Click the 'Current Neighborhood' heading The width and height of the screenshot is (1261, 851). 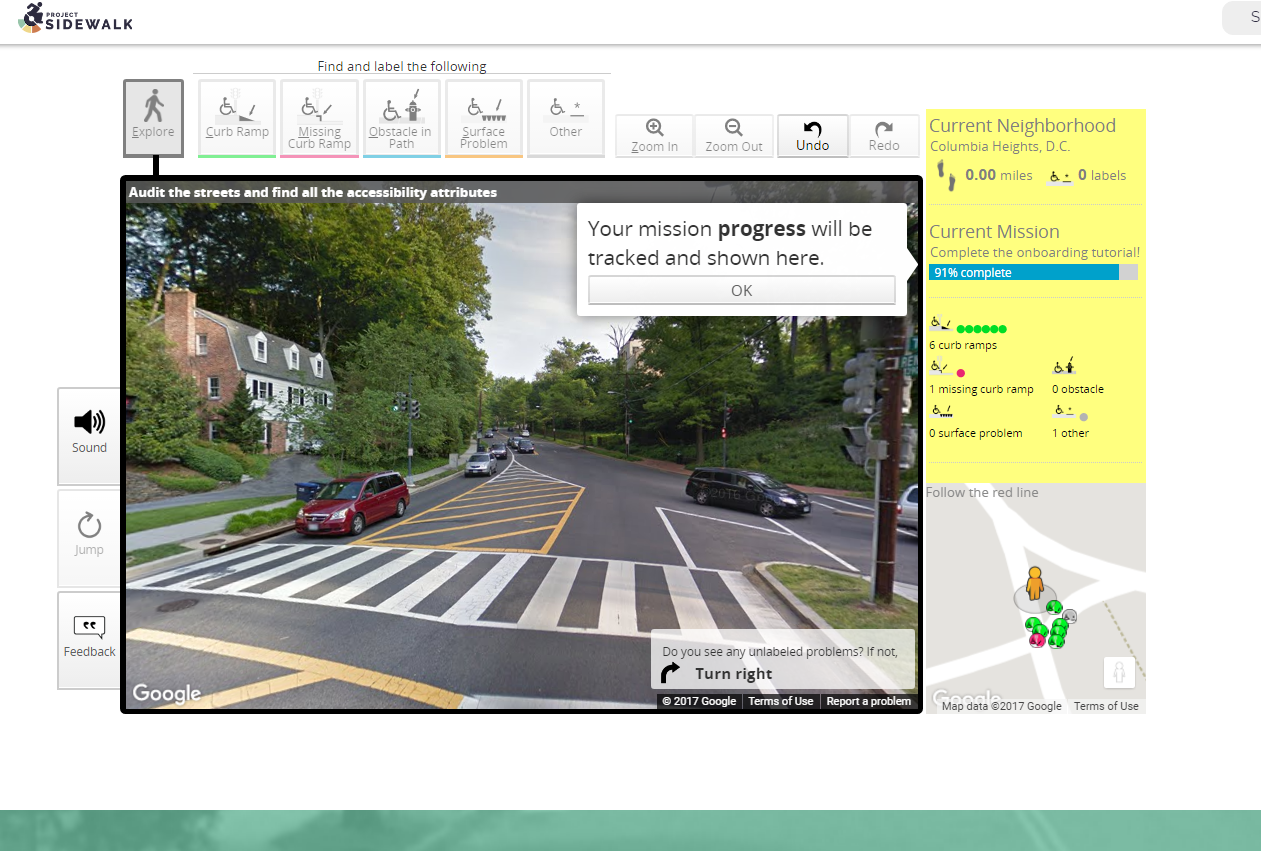[x=1022, y=125]
